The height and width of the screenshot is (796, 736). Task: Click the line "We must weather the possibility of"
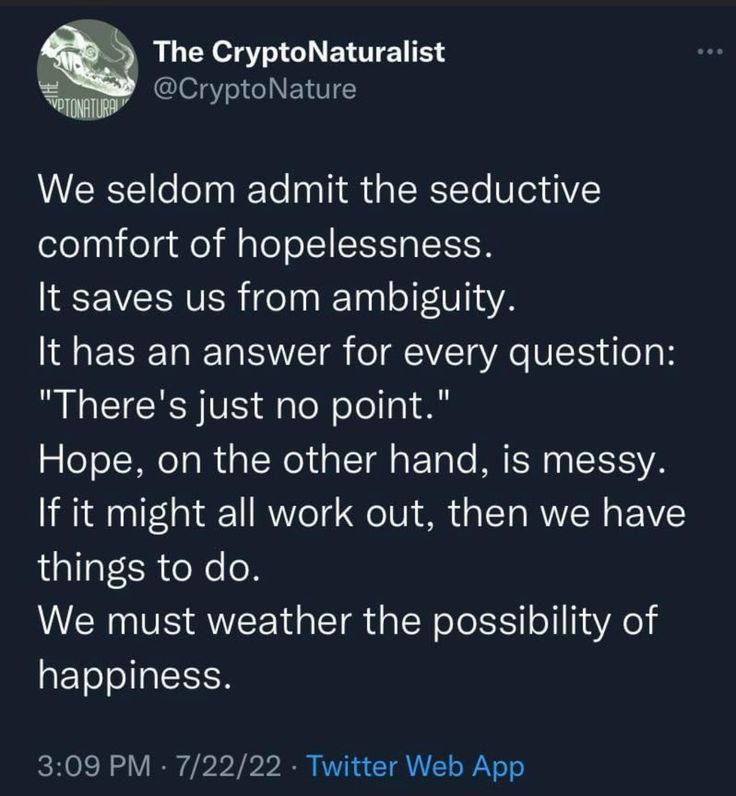point(349,621)
